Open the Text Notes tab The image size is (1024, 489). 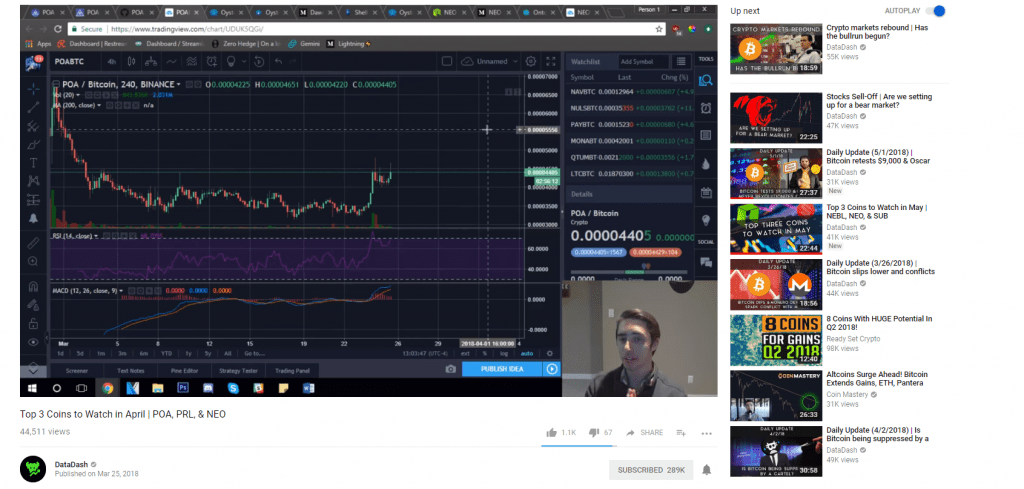pyautogui.click(x=131, y=370)
